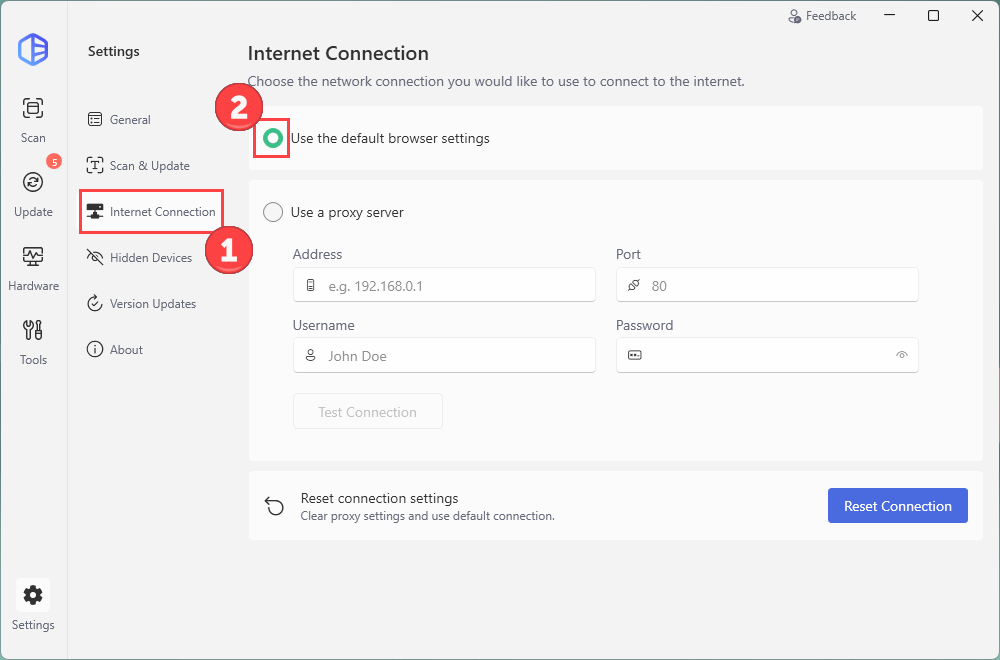Click the Test Connection button
This screenshot has width=1000, height=660.
click(367, 412)
